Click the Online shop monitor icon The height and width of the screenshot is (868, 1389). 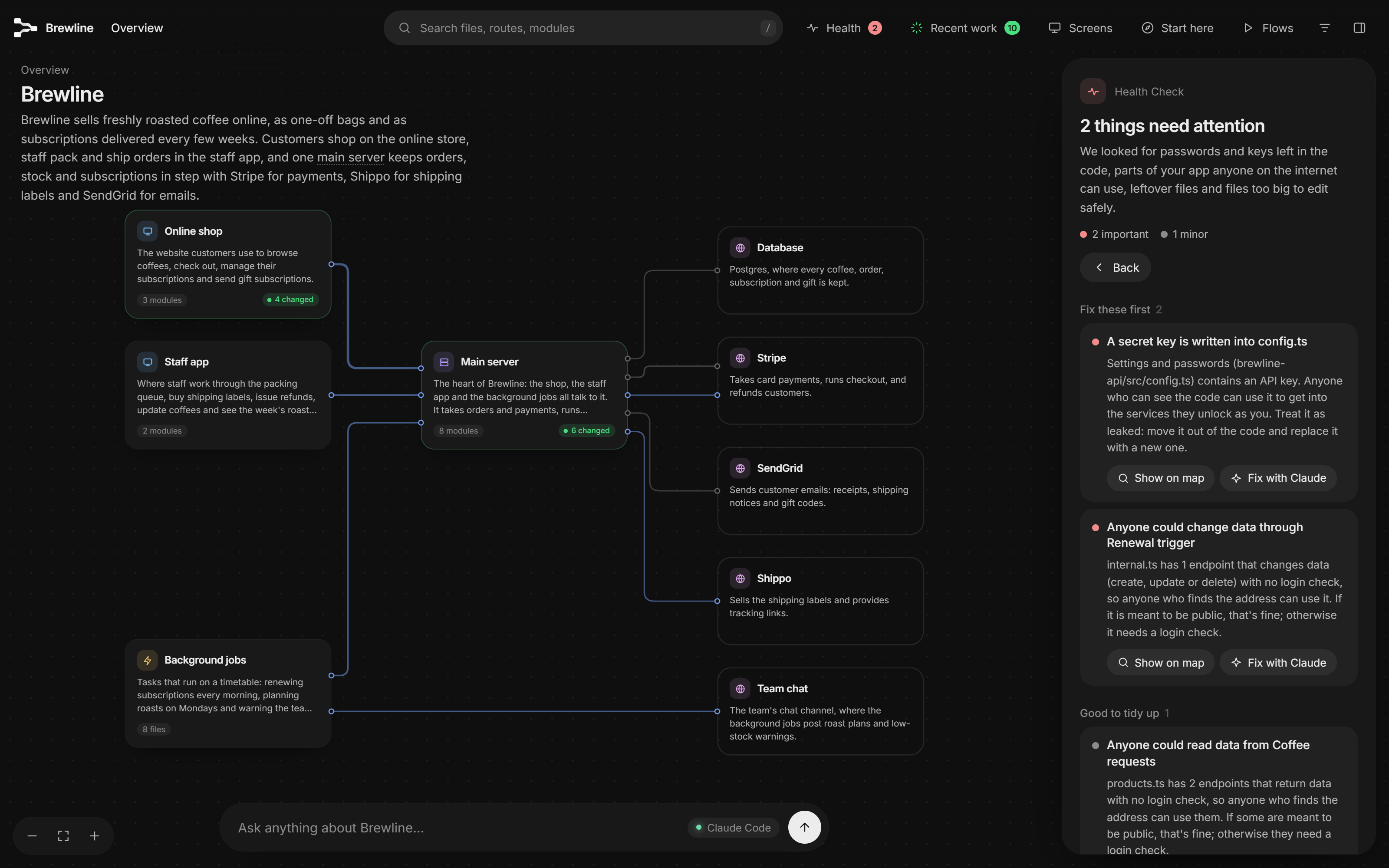tap(148, 231)
